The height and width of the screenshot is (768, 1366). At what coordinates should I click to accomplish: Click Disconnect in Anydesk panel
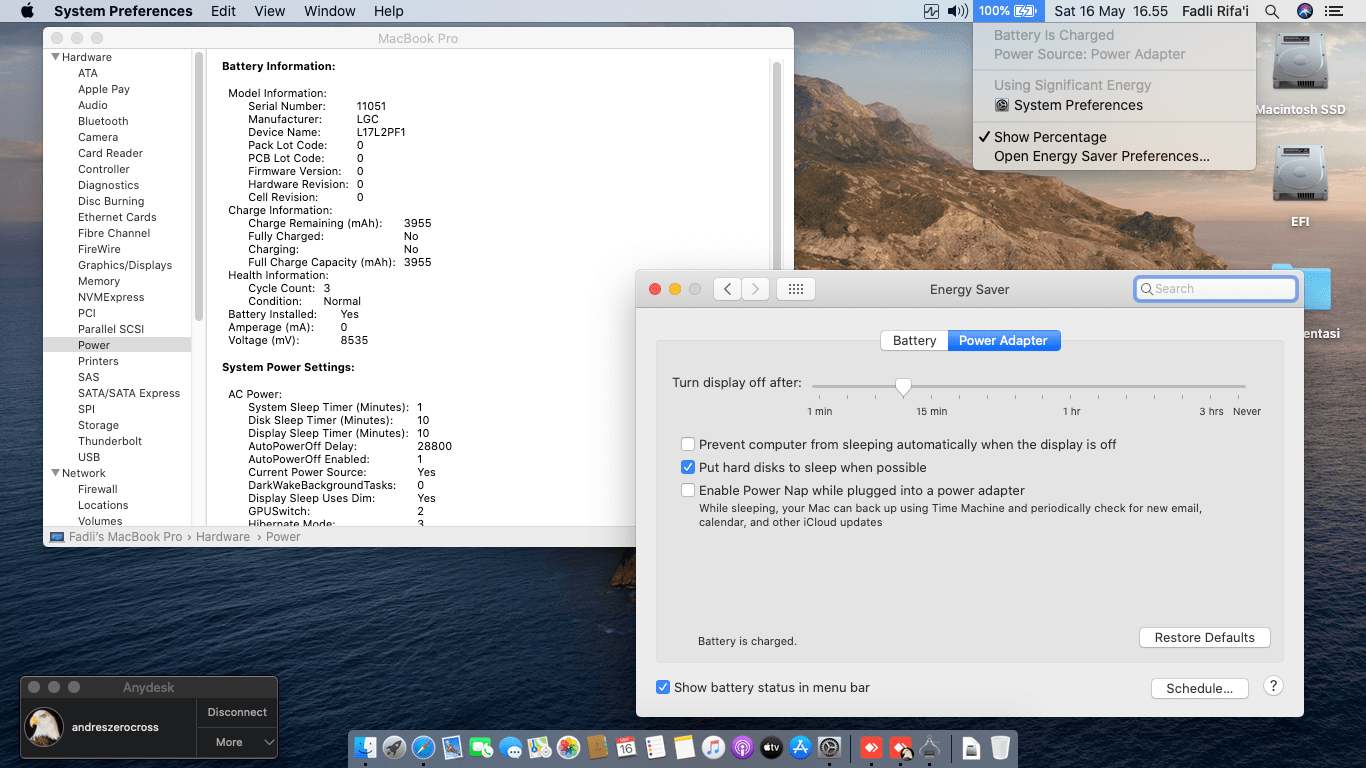pos(237,712)
